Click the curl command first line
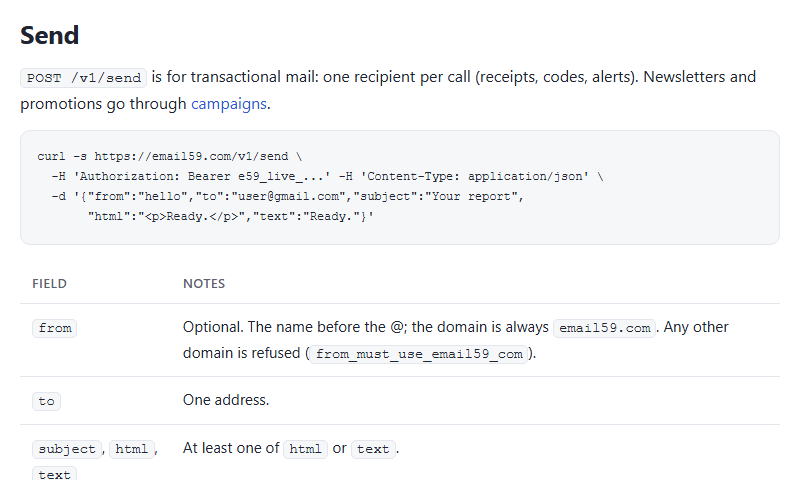 [x=169, y=156]
